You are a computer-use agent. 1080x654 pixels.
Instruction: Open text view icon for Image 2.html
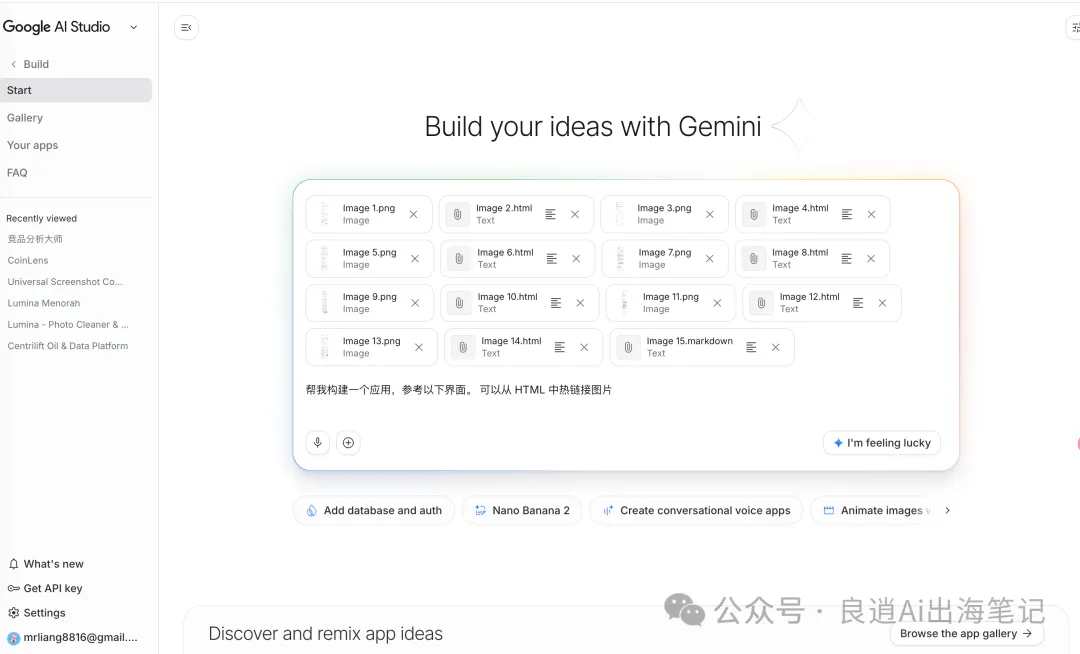coord(551,214)
